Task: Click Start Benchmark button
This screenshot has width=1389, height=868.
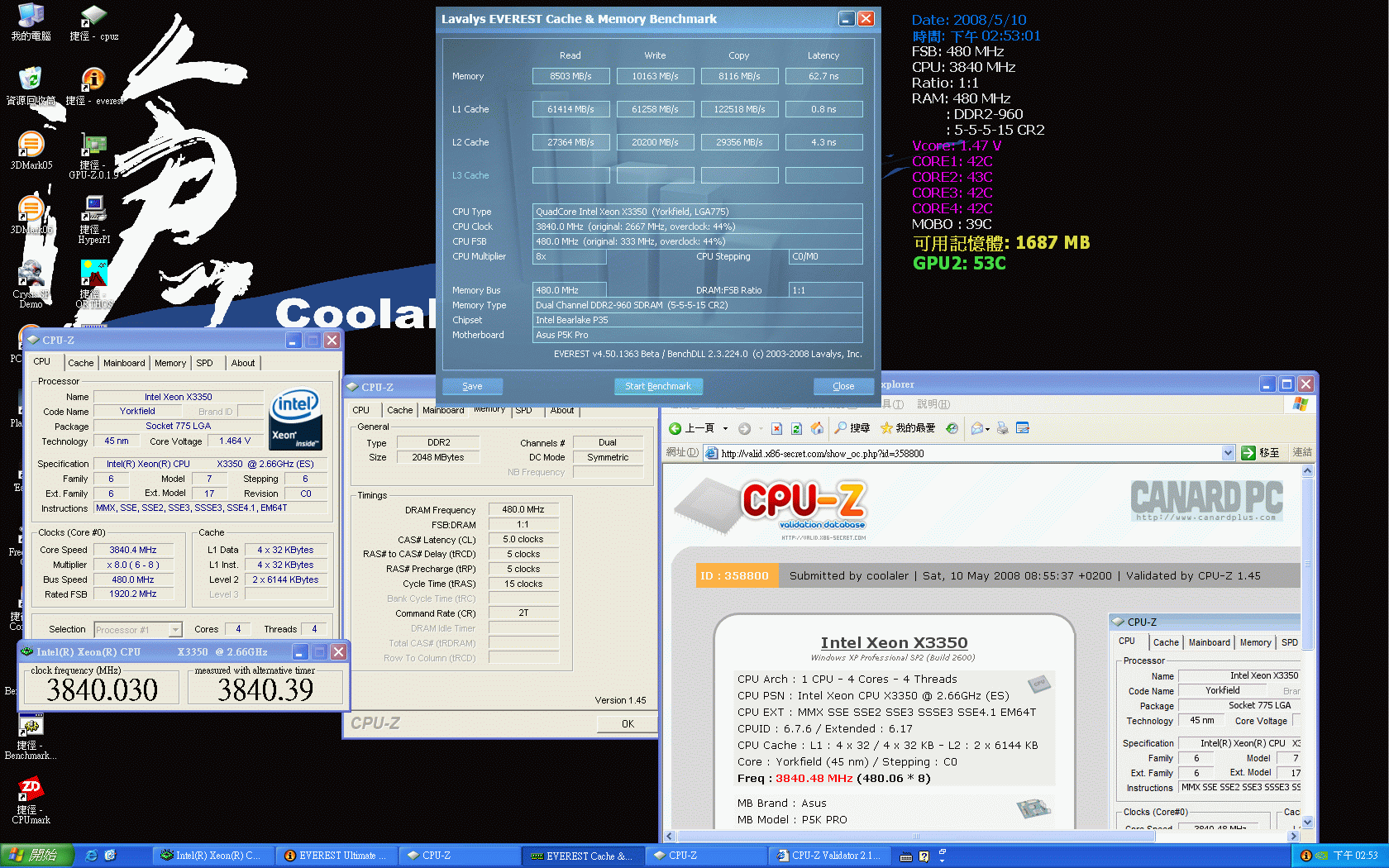Action: [x=658, y=386]
